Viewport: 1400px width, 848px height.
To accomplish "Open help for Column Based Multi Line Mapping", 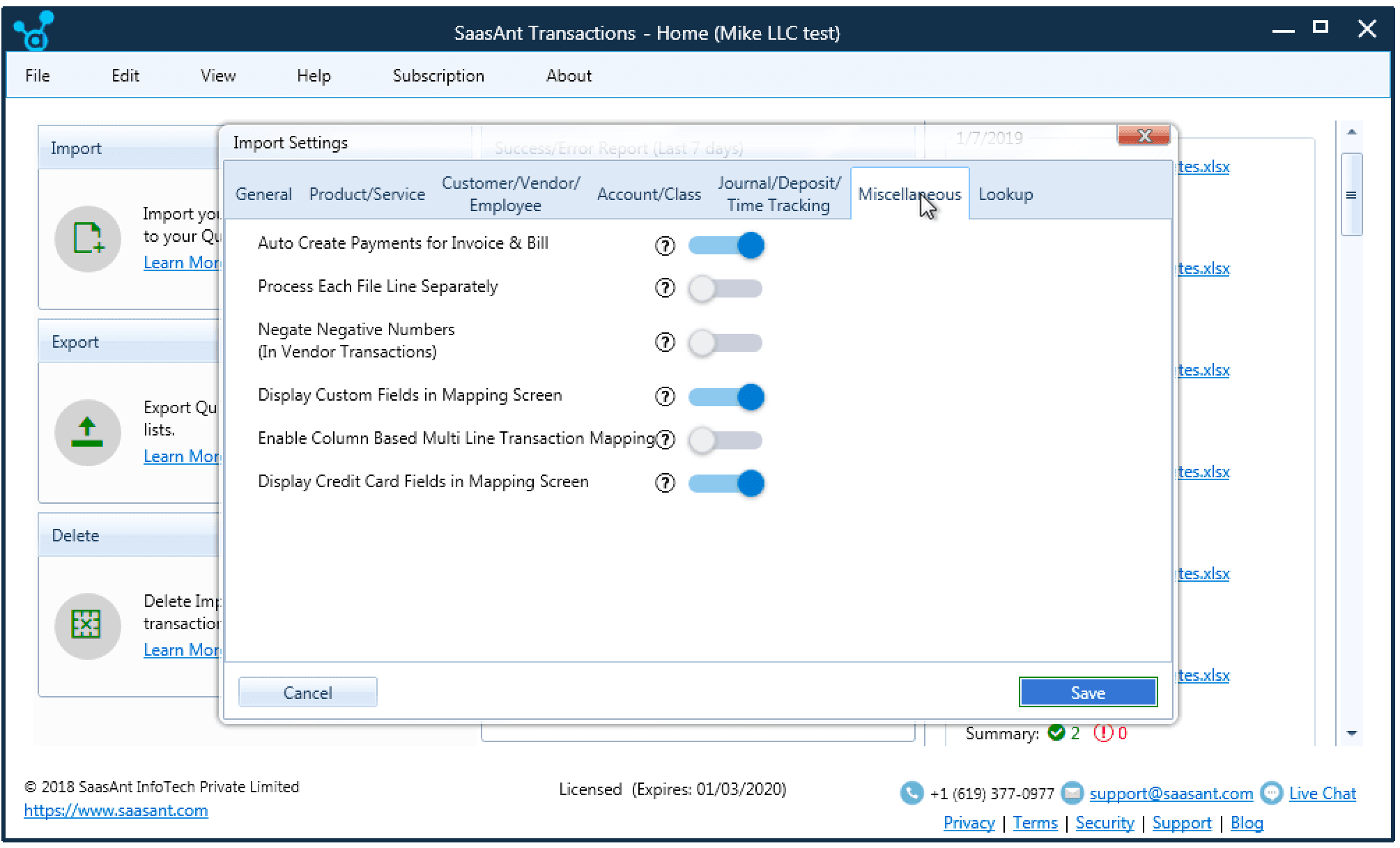I will 666,439.
